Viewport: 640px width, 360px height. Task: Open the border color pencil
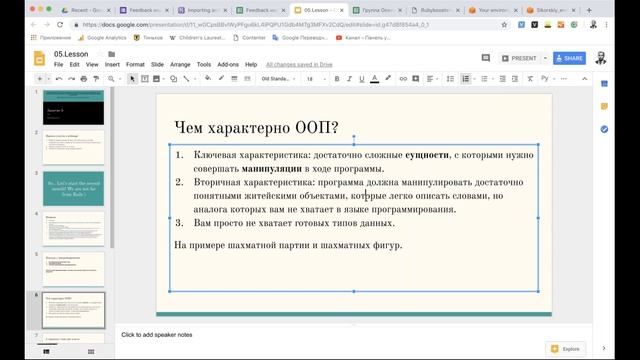point(221,78)
